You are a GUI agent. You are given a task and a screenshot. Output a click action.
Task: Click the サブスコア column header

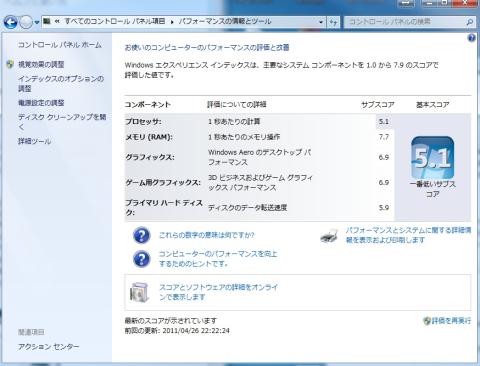click(x=378, y=105)
